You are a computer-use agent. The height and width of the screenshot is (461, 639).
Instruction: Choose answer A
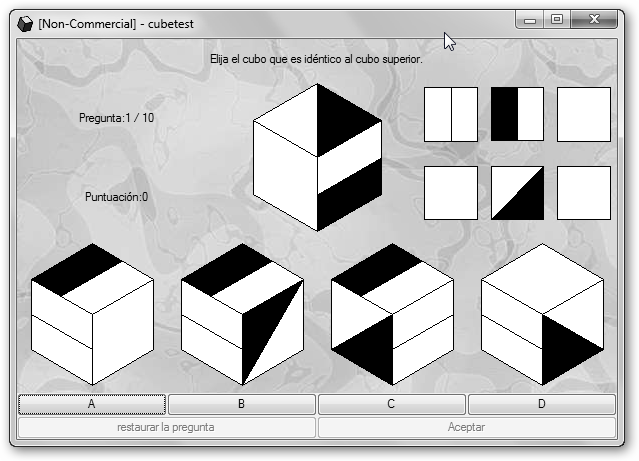(x=92, y=404)
